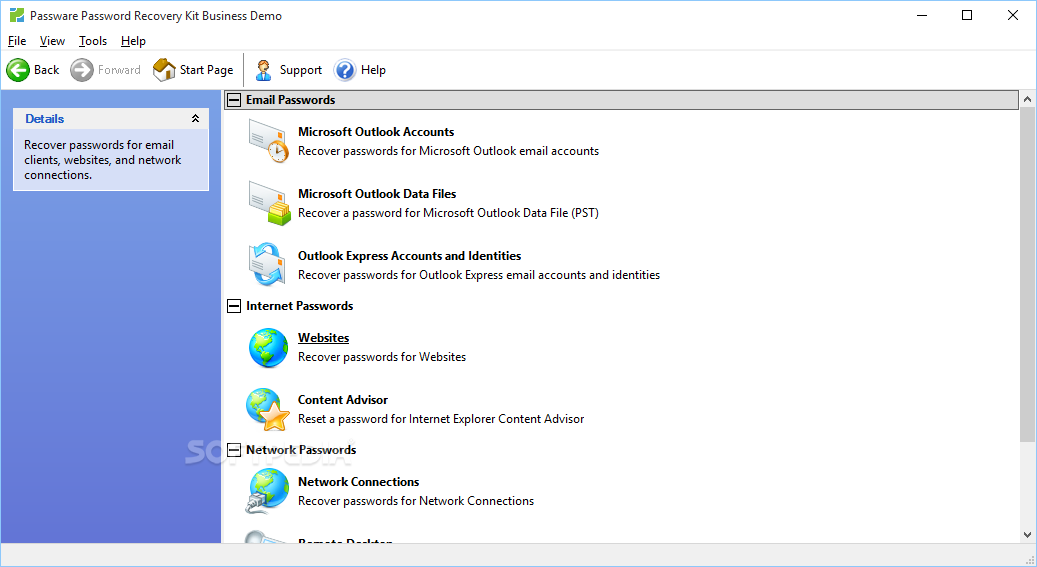
Task: Collapse the Details panel chevron
Action: 195,118
